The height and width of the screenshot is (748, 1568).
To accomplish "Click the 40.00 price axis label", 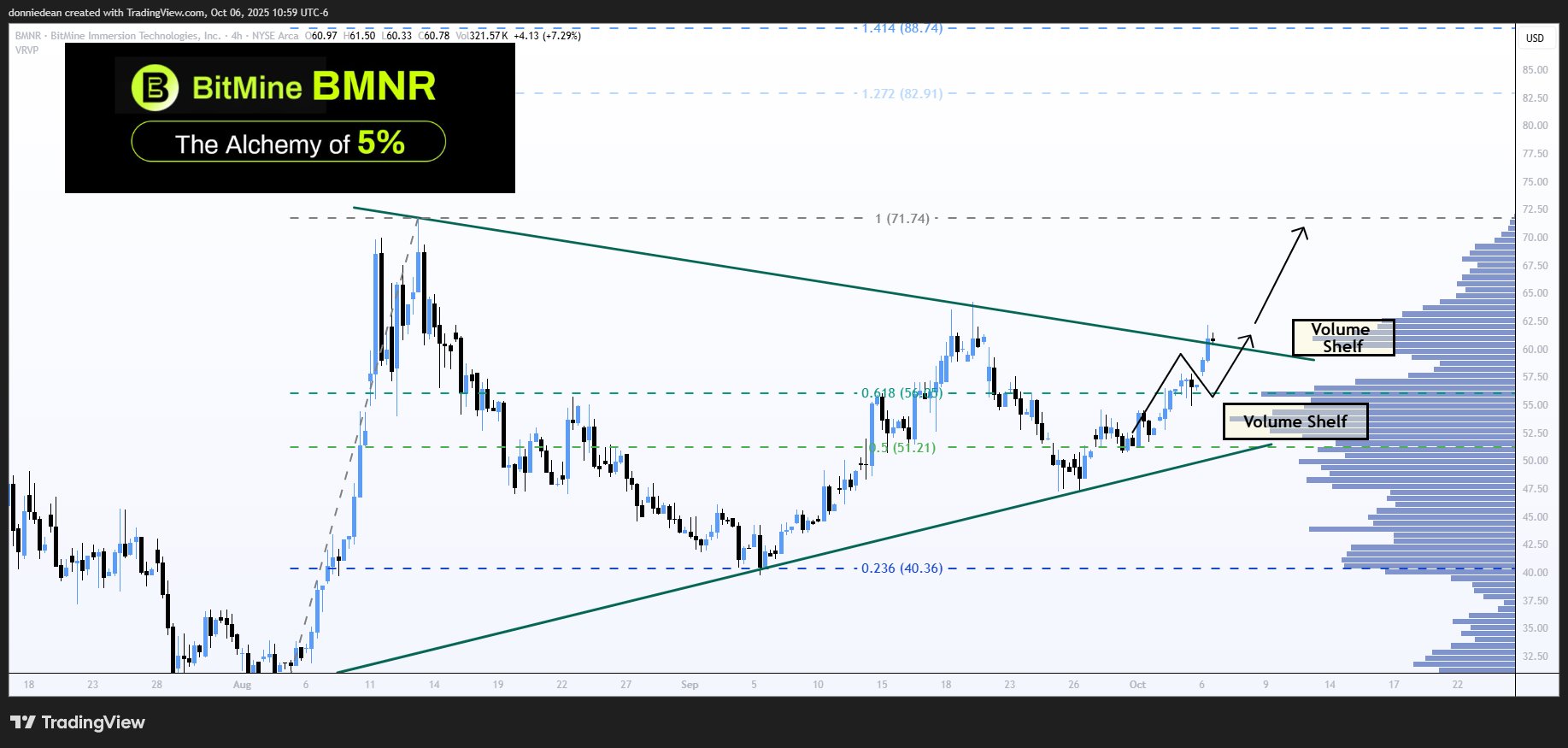I will (x=1536, y=573).
